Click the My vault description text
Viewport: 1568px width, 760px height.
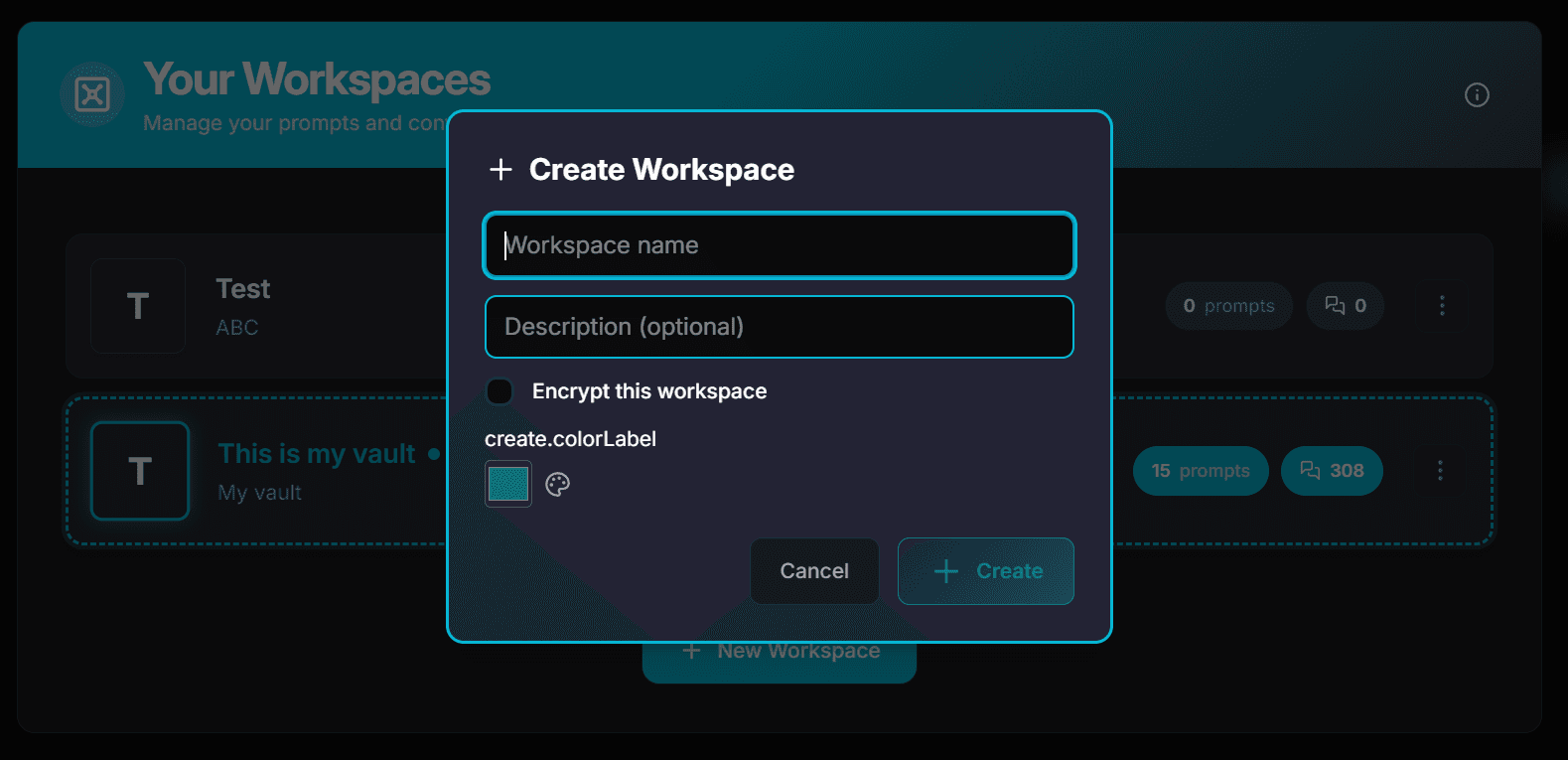click(x=260, y=493)
